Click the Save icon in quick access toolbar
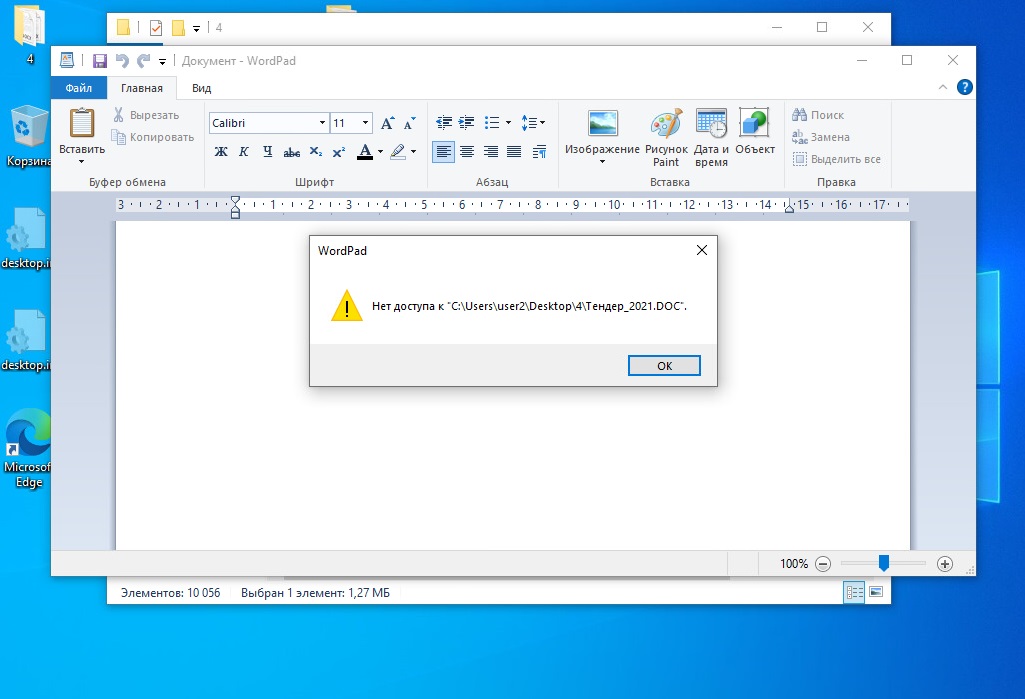 tap(100, 61)
